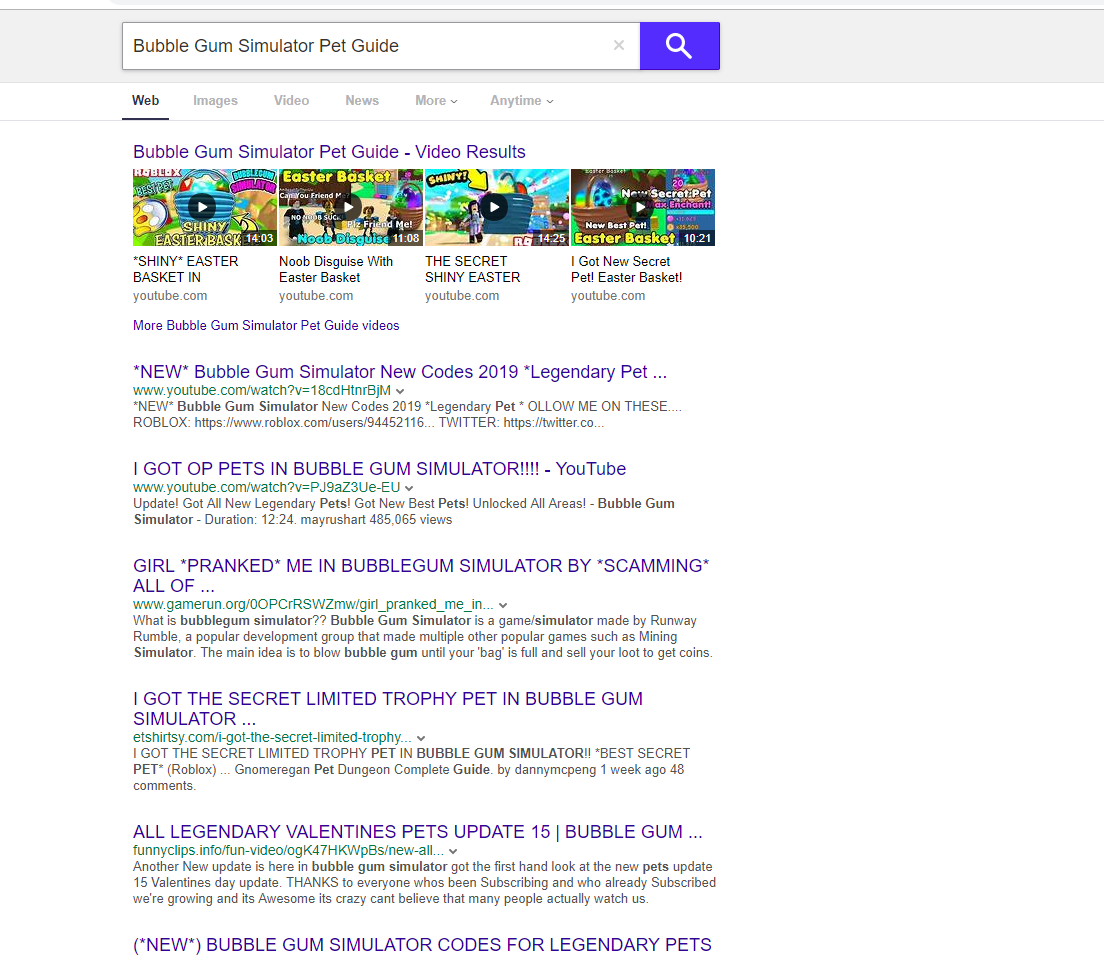Image resolution: width=1104 pixels, height=967 pixels.
Task: Click play icon on the 14:03 video
Action: [202, 207]
